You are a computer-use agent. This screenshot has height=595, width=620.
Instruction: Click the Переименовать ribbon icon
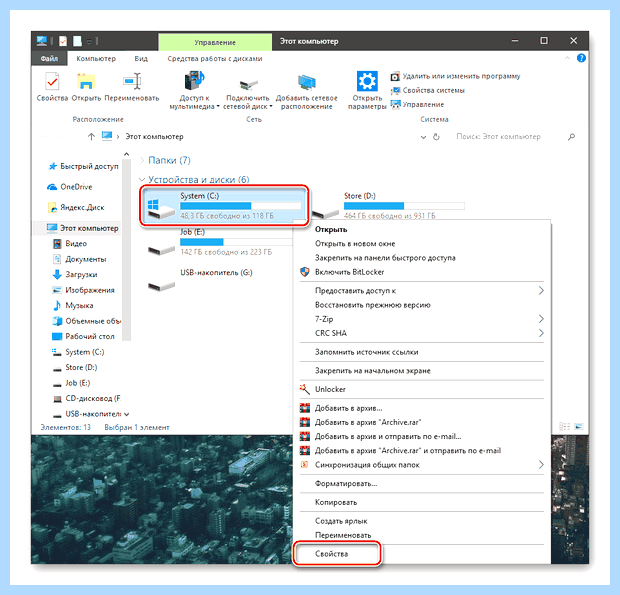click(x=132, y=87)
